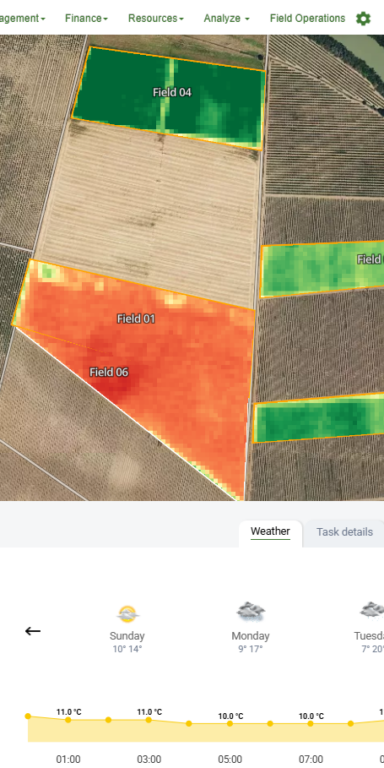Select Sunday's partly sunny weather icon
Image resolution: width=384 pixels, height=768 pixels.
click(x=127, y=614)
